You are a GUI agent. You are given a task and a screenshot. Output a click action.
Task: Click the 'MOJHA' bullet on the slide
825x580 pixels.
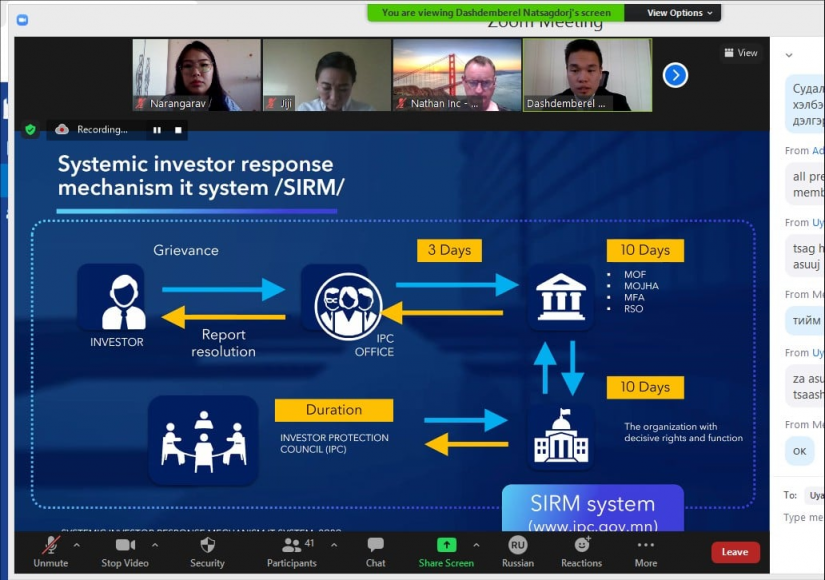coord(641,286)
